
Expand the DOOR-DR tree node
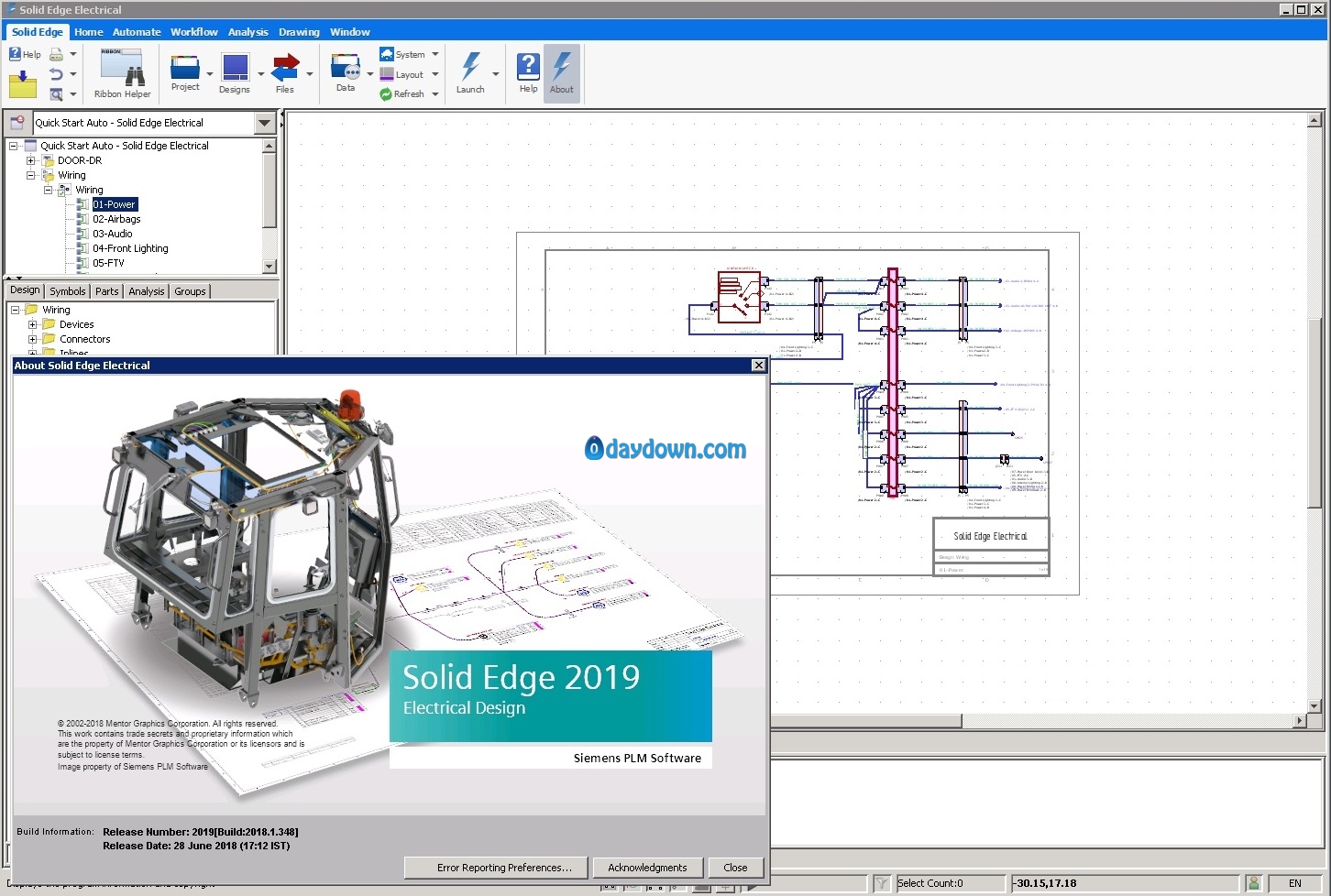30,160
